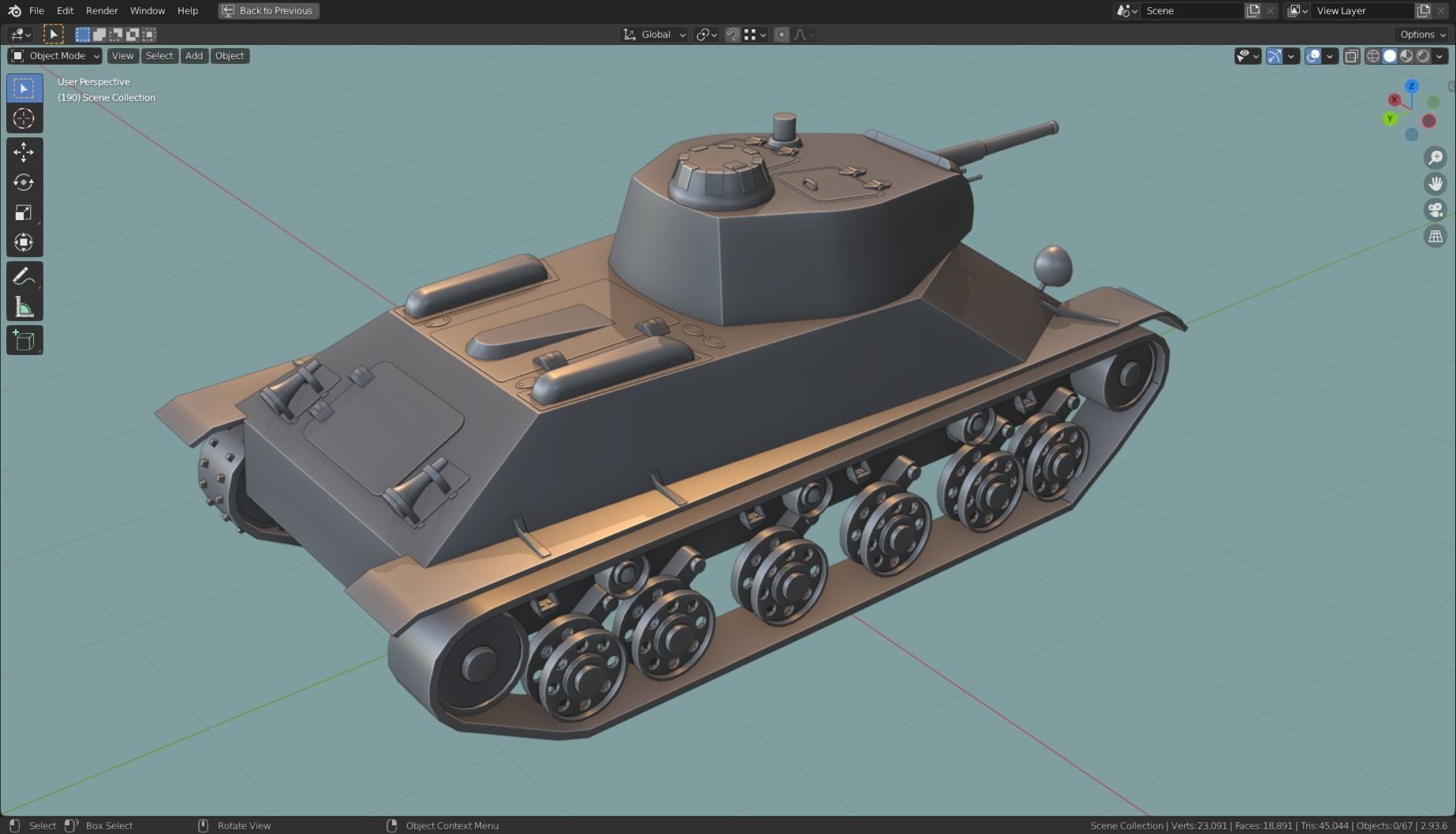Click the View Layer name field
Viewport: 1456px width, 834px height.
tap(1362, 10)
